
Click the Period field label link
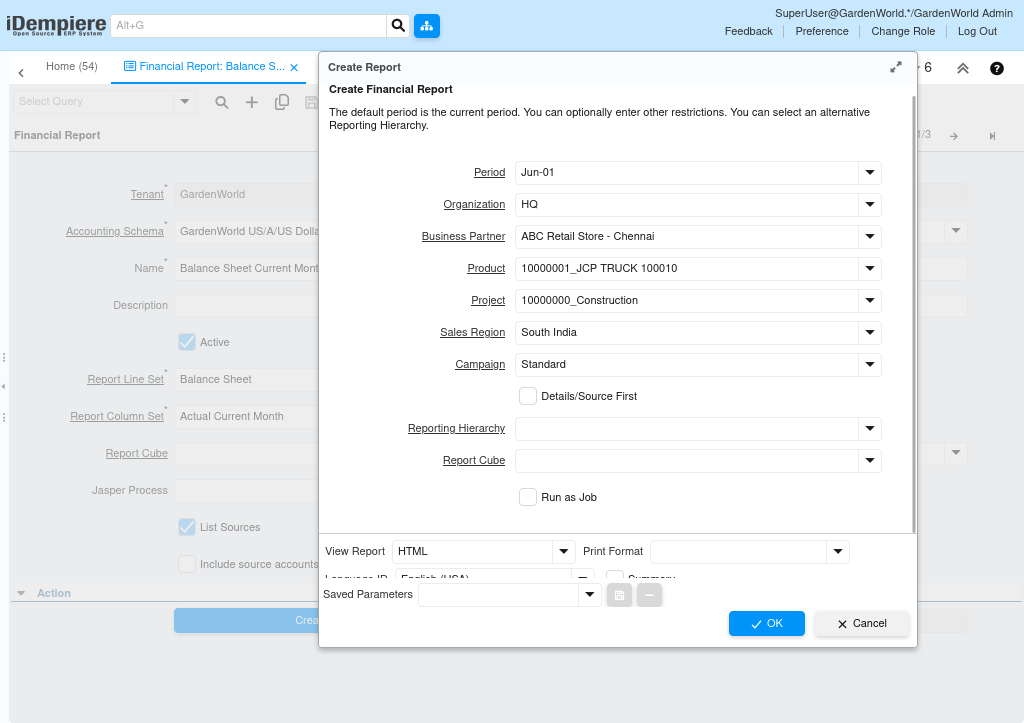[x=489, y=172]
